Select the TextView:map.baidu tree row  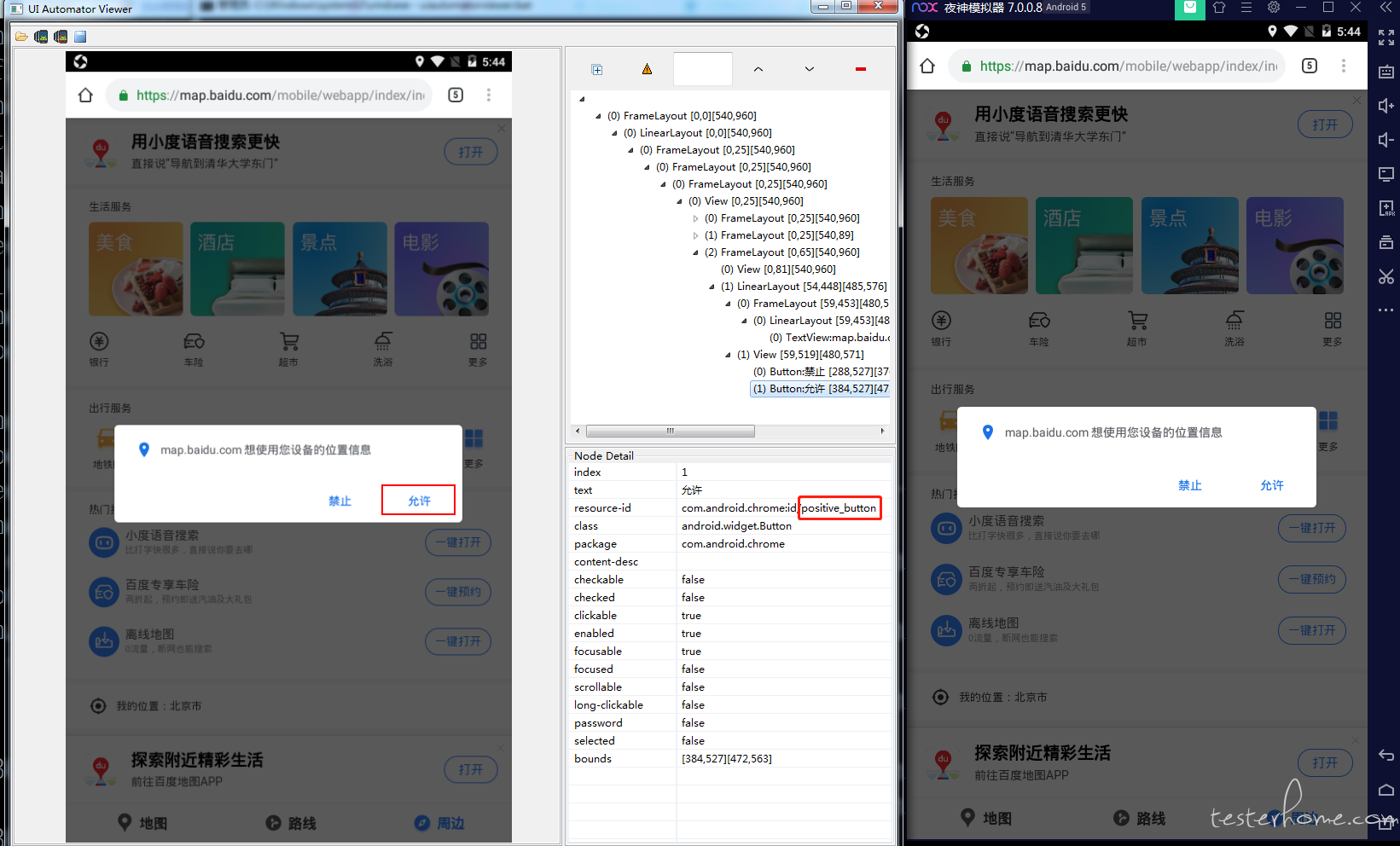click(828, 338)
